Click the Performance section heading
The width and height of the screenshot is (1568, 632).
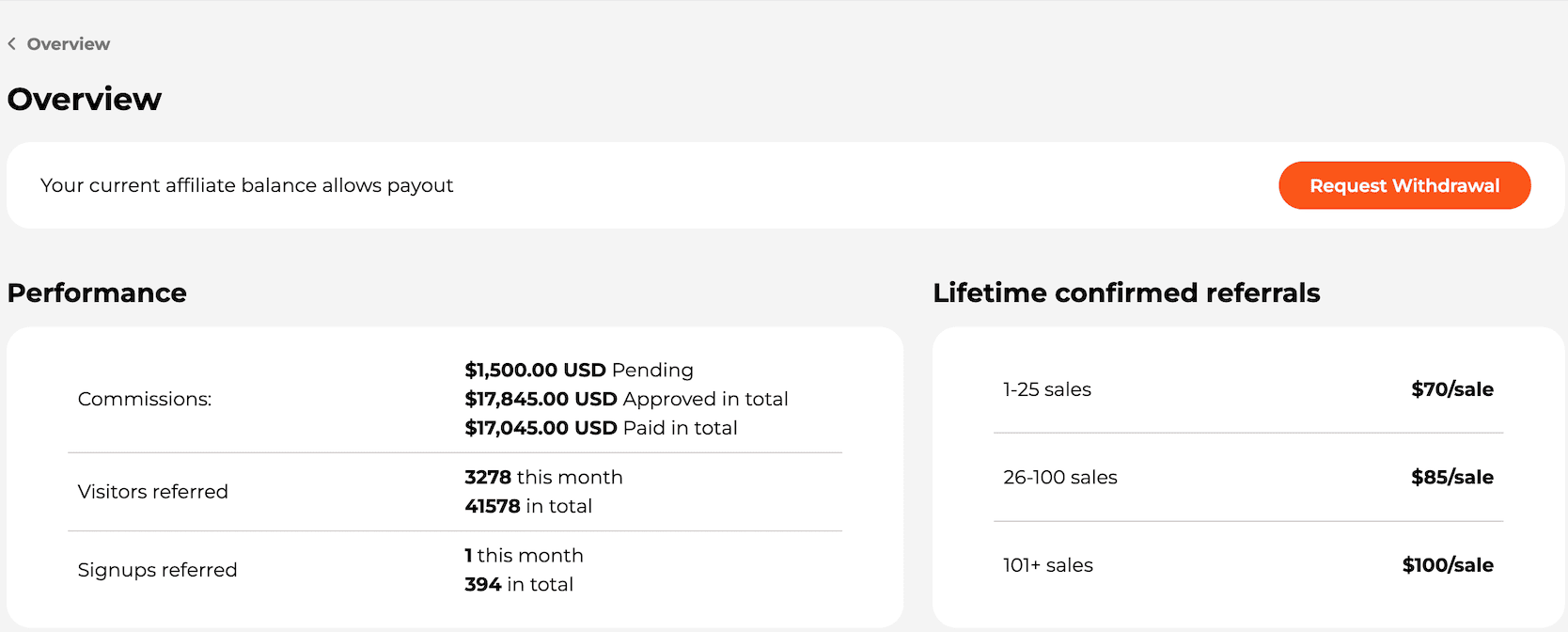[97, 292]
